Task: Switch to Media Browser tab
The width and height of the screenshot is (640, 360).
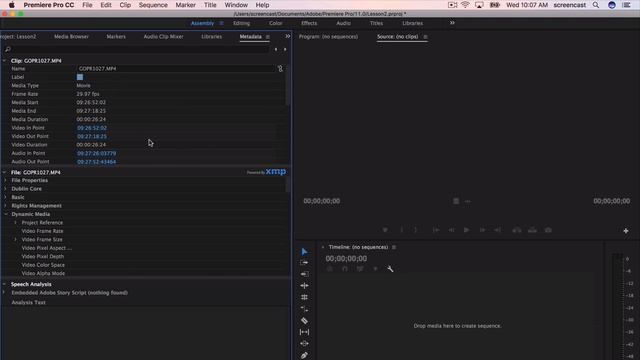Action: coord(71,36)
